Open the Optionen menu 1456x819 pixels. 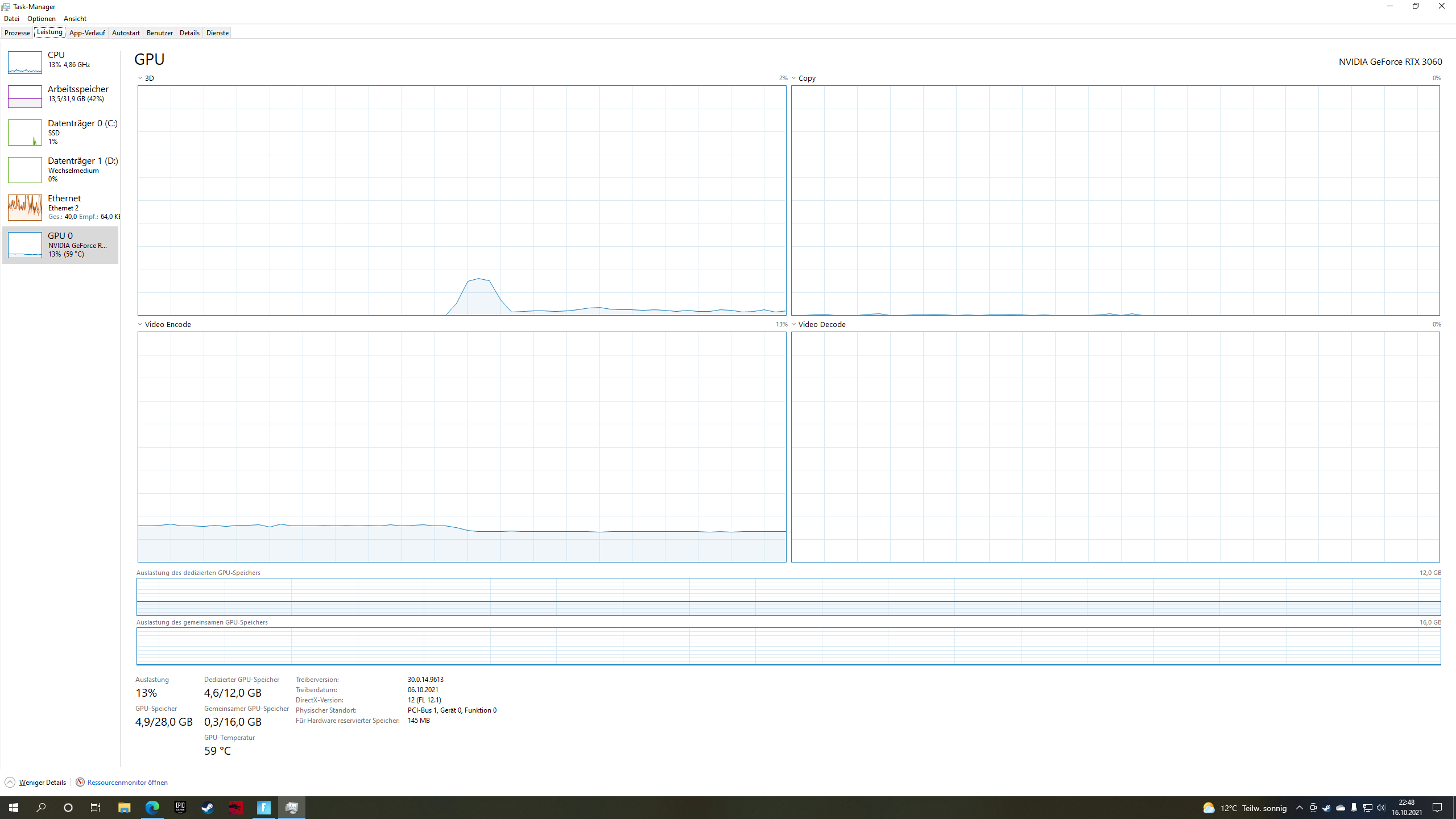(x=42, y=19)
